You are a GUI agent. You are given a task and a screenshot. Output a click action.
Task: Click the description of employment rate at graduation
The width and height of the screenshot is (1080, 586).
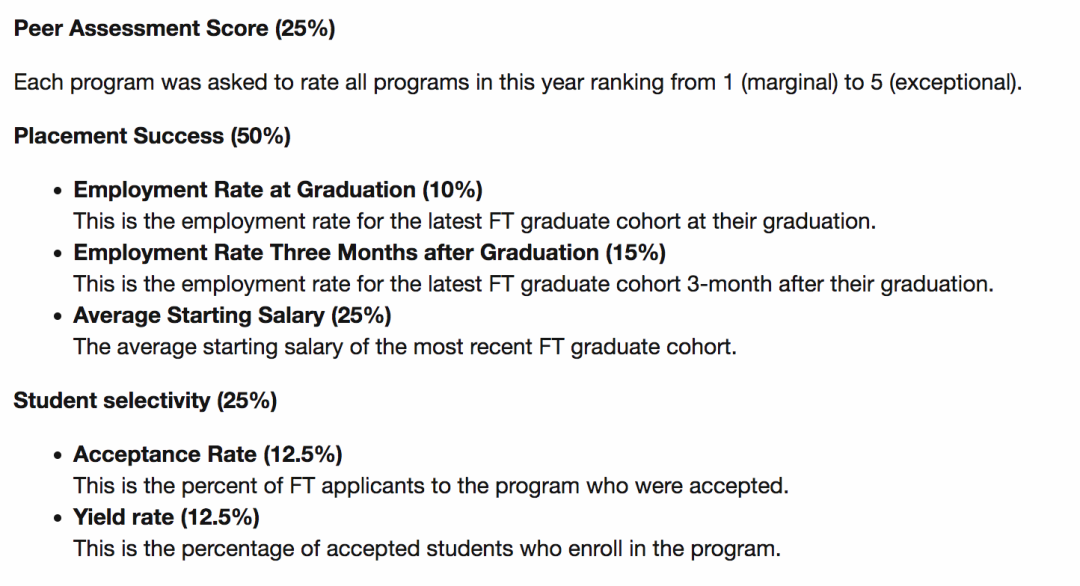click(475, 221)
